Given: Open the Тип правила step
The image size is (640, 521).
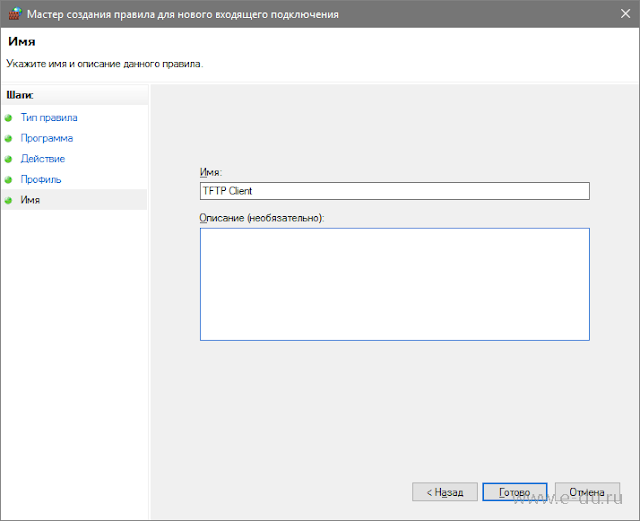Looking at the screenshot, I should [x=49, y=118].
